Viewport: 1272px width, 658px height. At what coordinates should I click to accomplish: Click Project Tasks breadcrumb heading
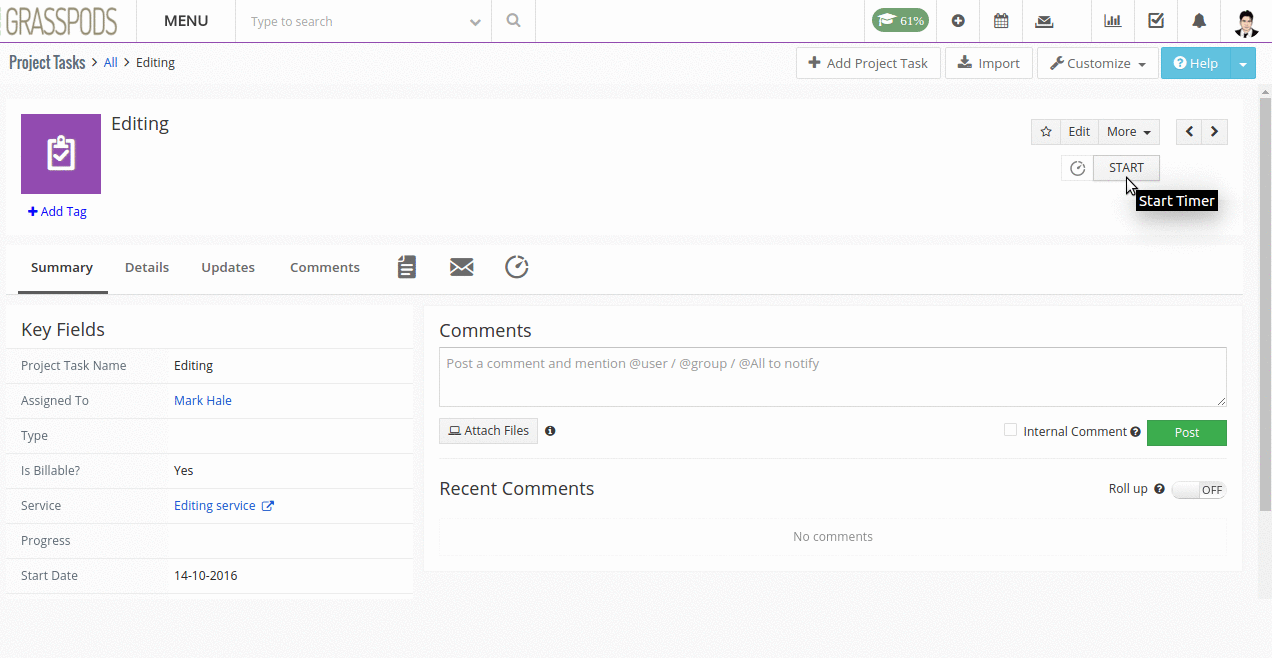pos(47,63)
